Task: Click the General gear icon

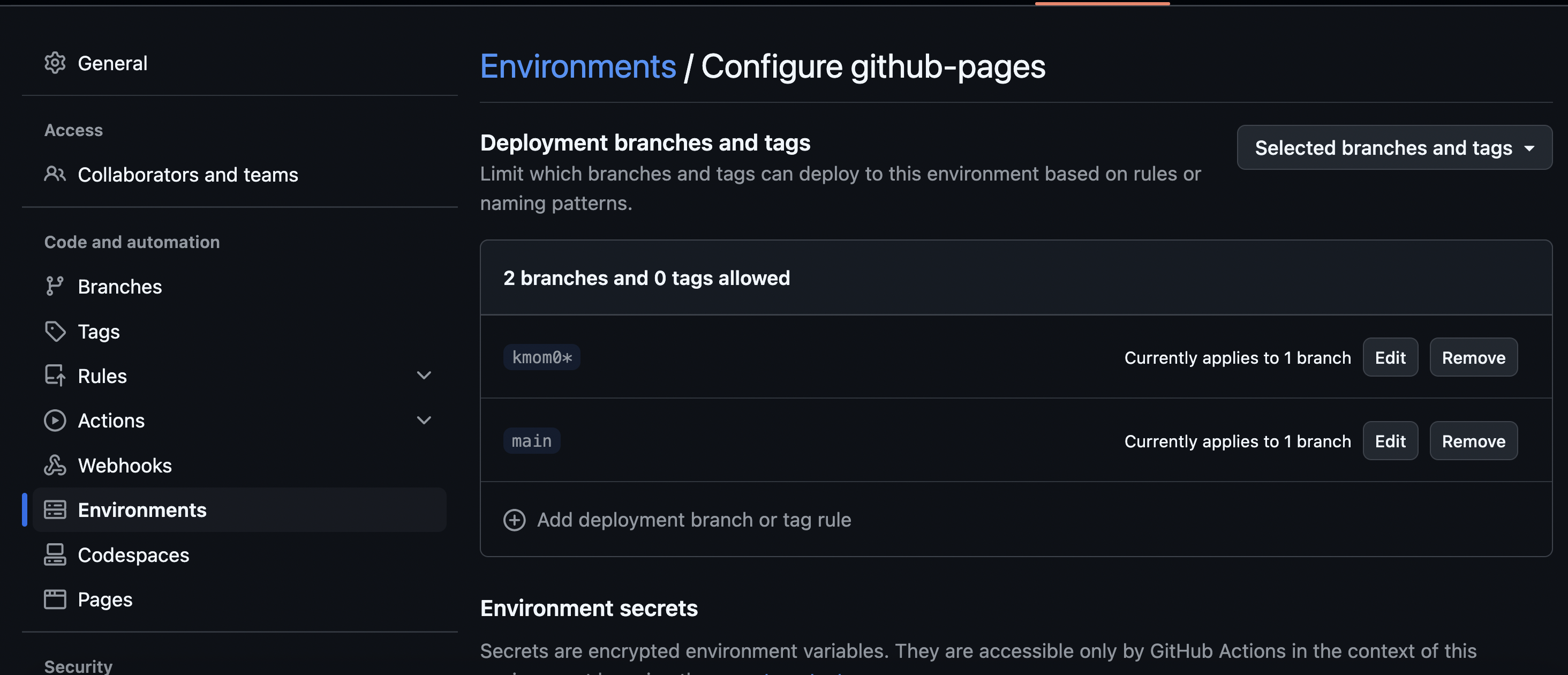Action: [55, 63]
